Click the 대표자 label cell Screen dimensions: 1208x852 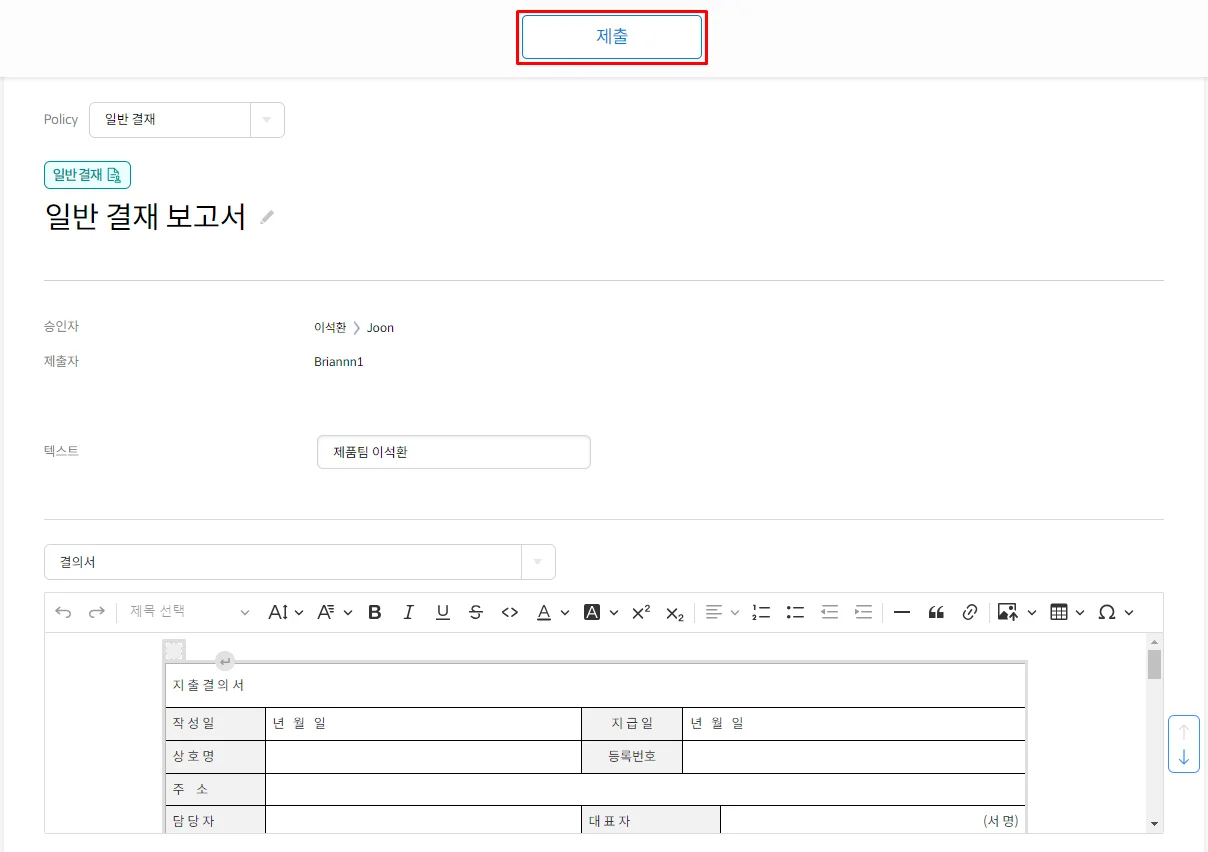[651, 821]
